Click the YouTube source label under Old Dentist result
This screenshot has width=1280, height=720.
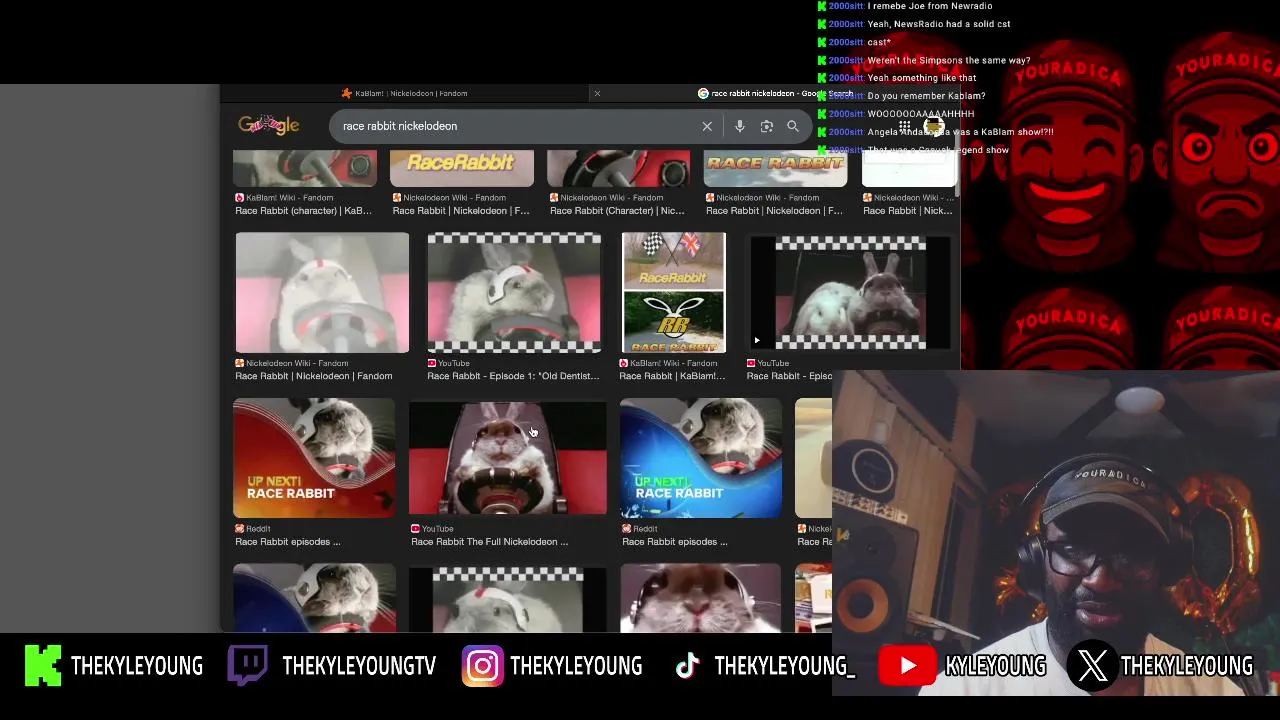[x=448, y=363]
